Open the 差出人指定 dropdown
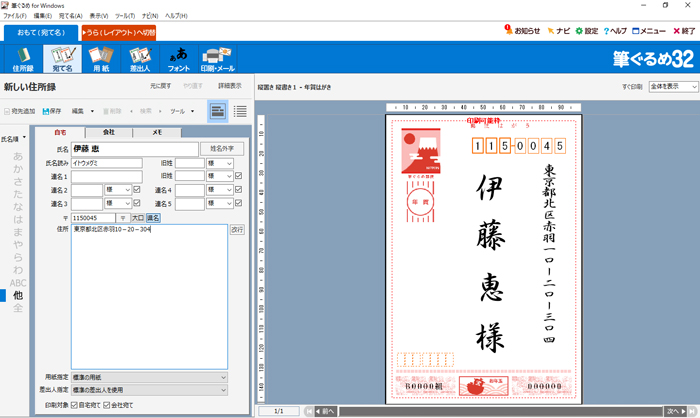Screen dimensions: 700x418 tap(149, 390)
